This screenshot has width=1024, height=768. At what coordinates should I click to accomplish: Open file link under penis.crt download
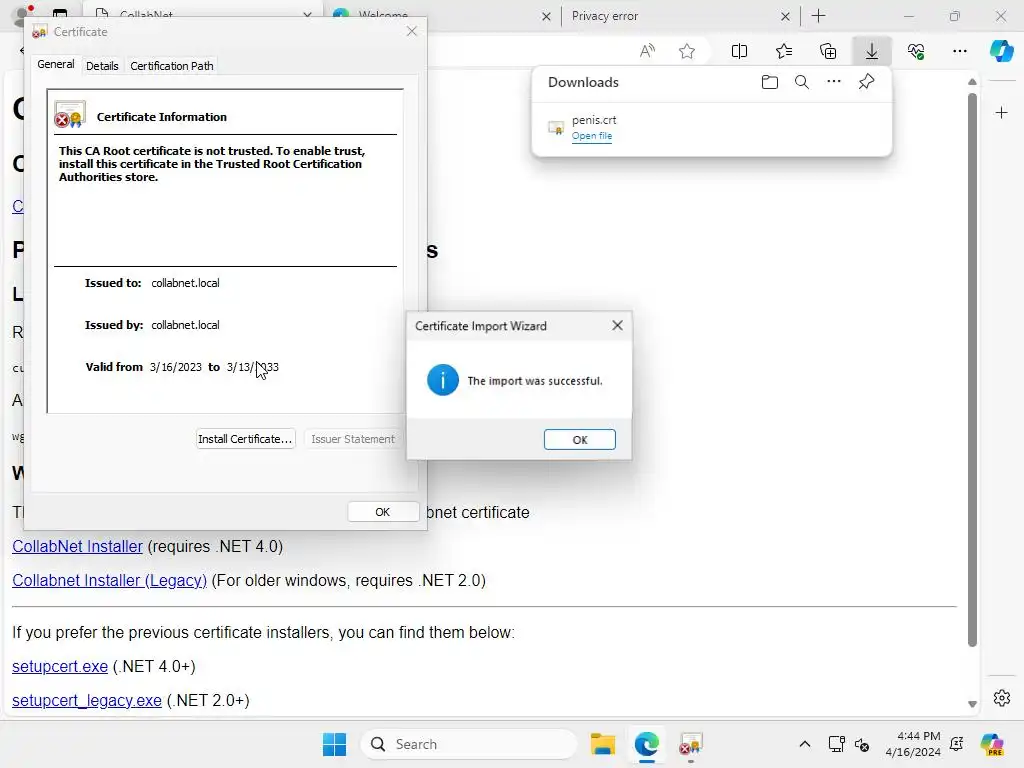(592, 136)
